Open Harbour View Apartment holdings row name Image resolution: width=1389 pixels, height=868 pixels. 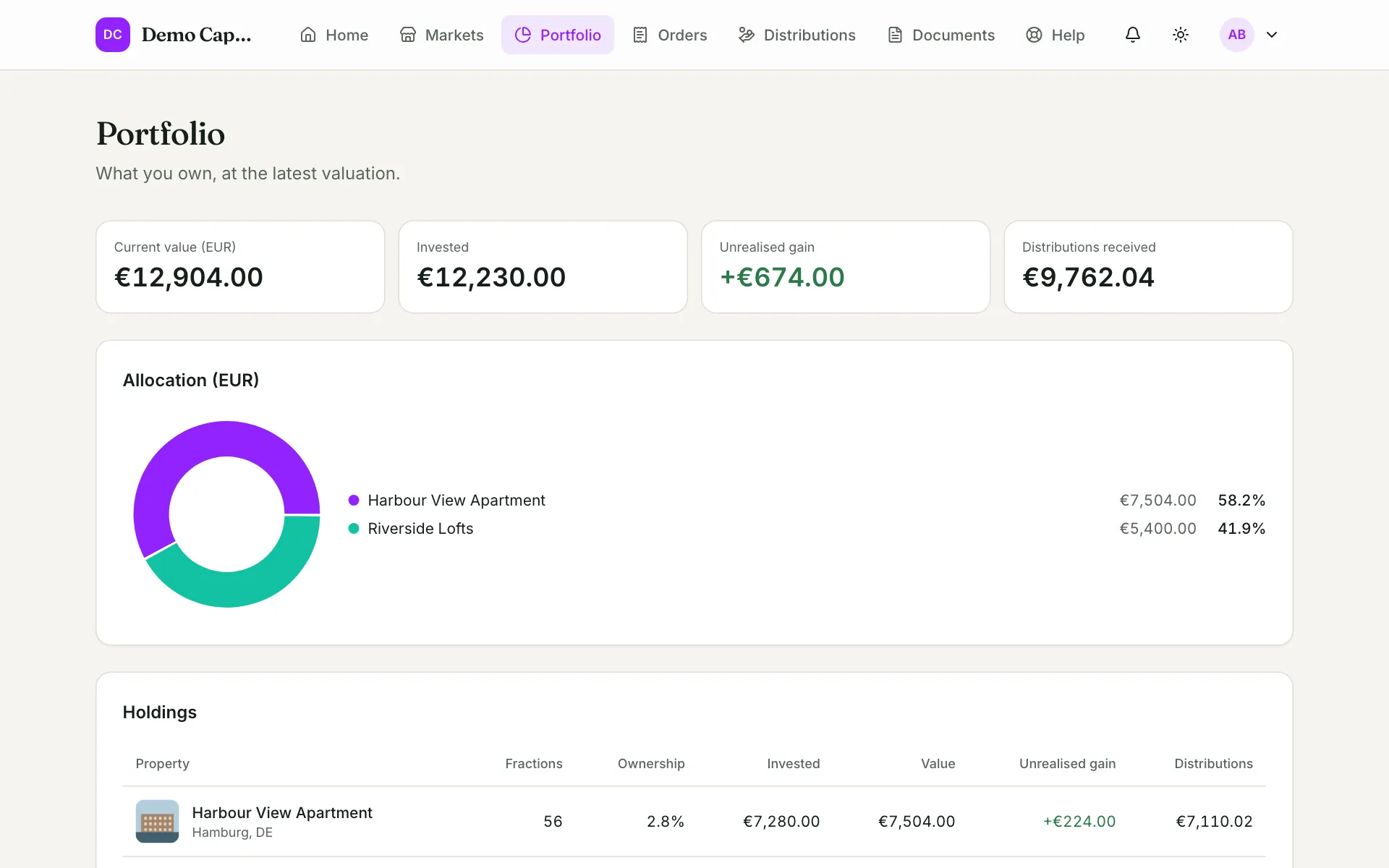pos(282,812)
